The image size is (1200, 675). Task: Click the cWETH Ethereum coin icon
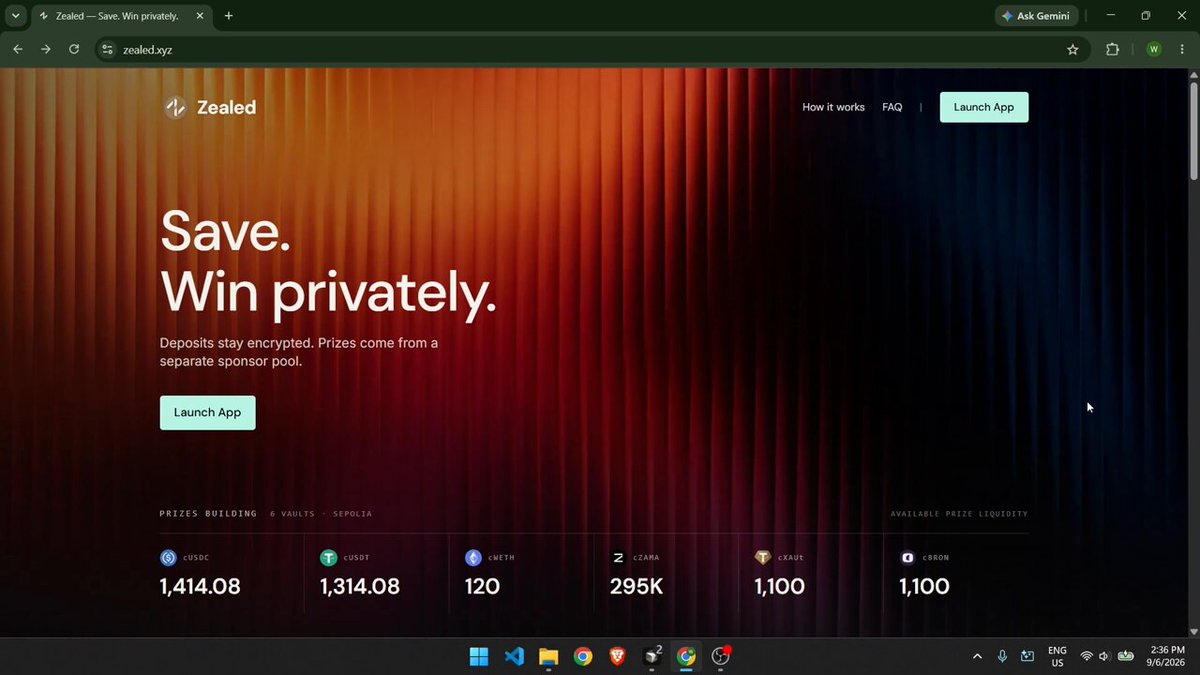tap(473, 558)
